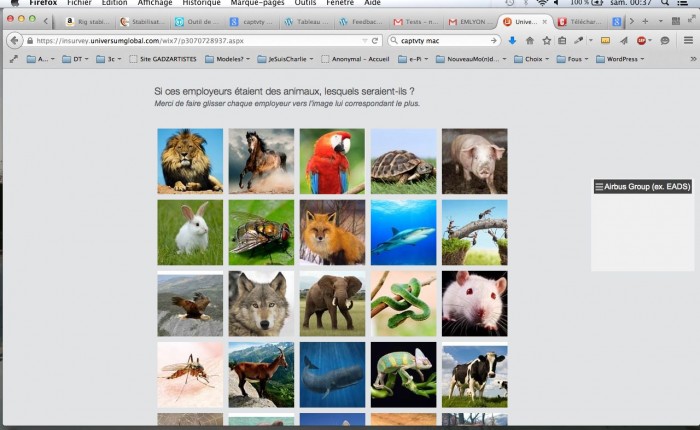The image size is (700, 430).
Task: Open the red Adblock Plus icon
Action: click(642, 41)
